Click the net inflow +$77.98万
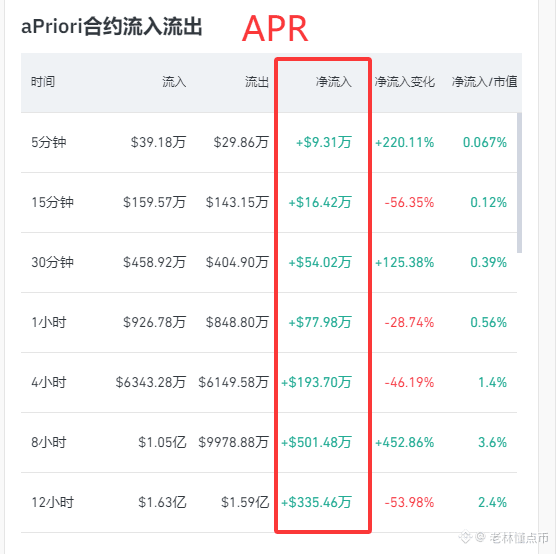Viewport: 556px width, 554px height. point(320,322)
